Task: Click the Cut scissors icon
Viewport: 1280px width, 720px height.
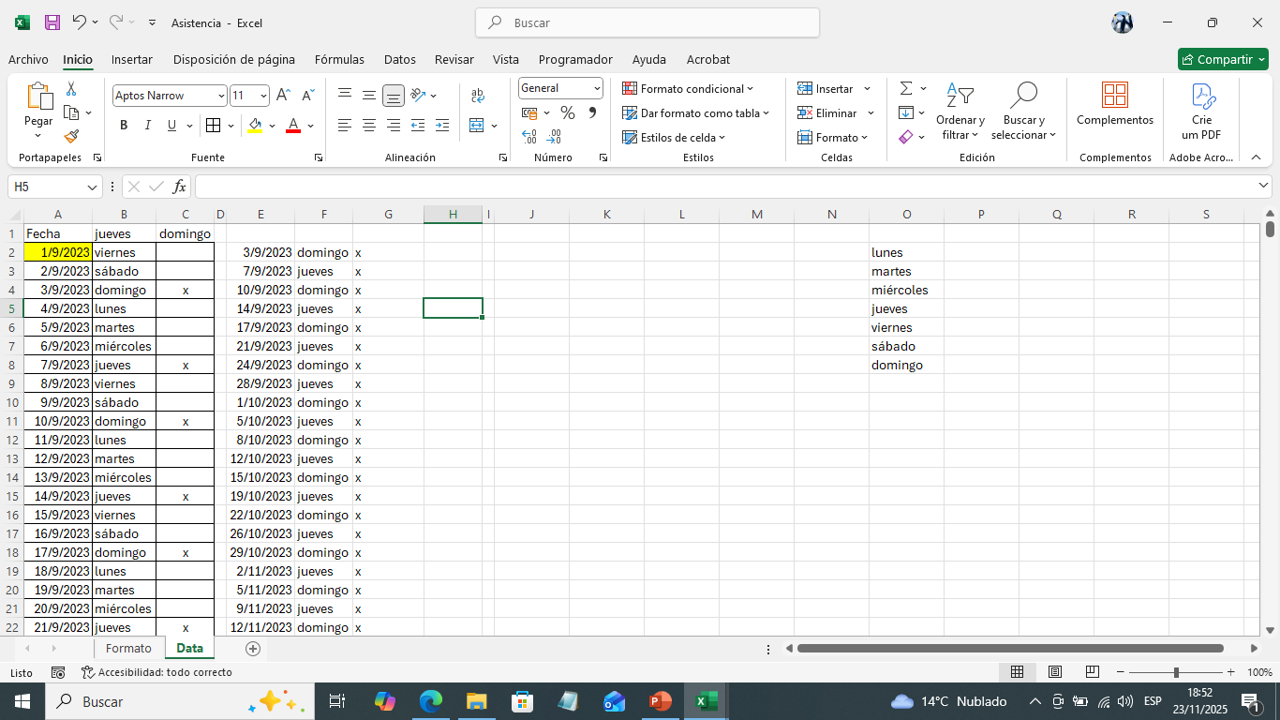Action: (71, 90)
